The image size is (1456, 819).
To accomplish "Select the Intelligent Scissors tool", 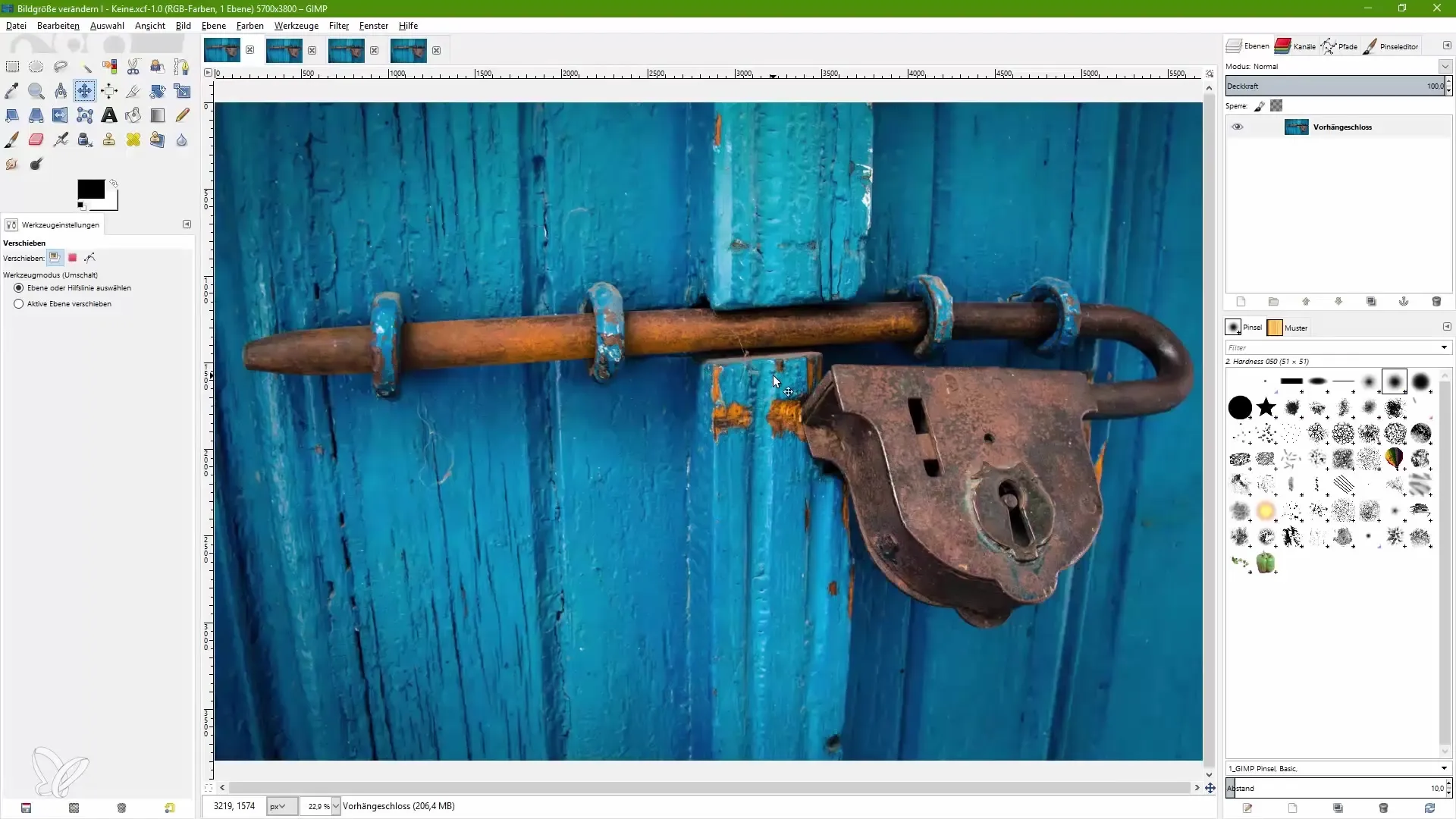I will (133, 67).
